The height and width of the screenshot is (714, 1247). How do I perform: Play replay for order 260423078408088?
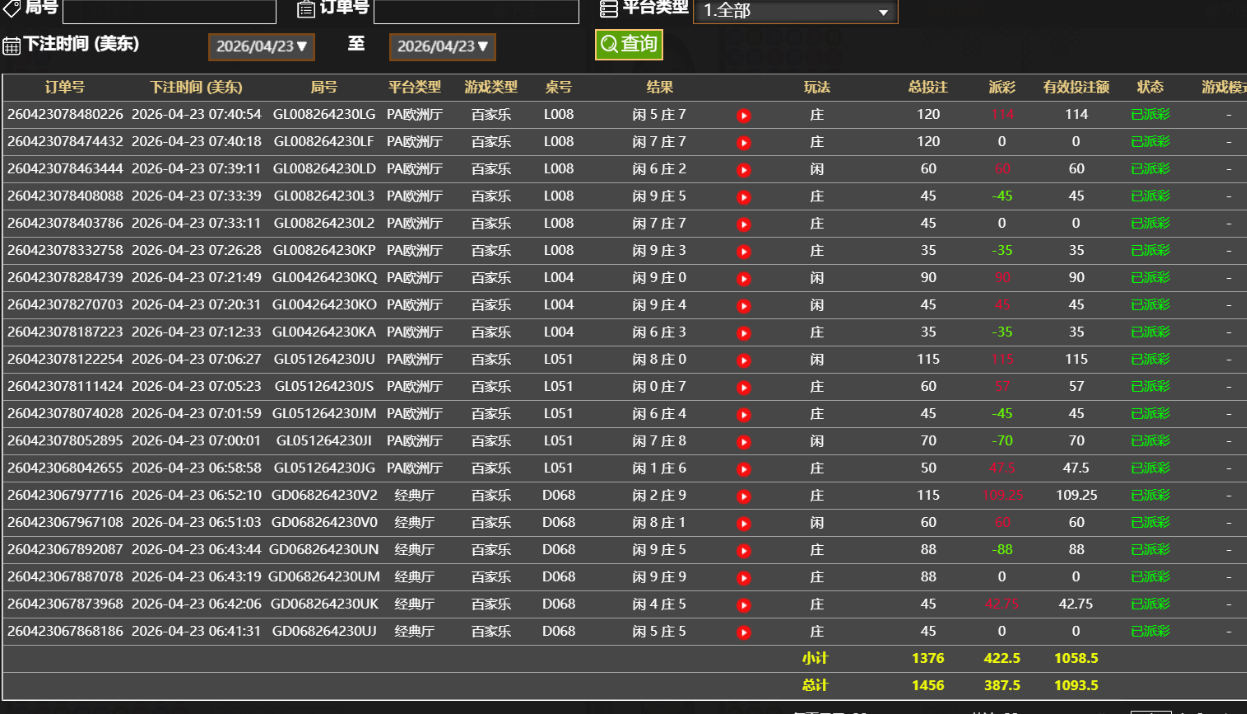[x=744, y=197]
